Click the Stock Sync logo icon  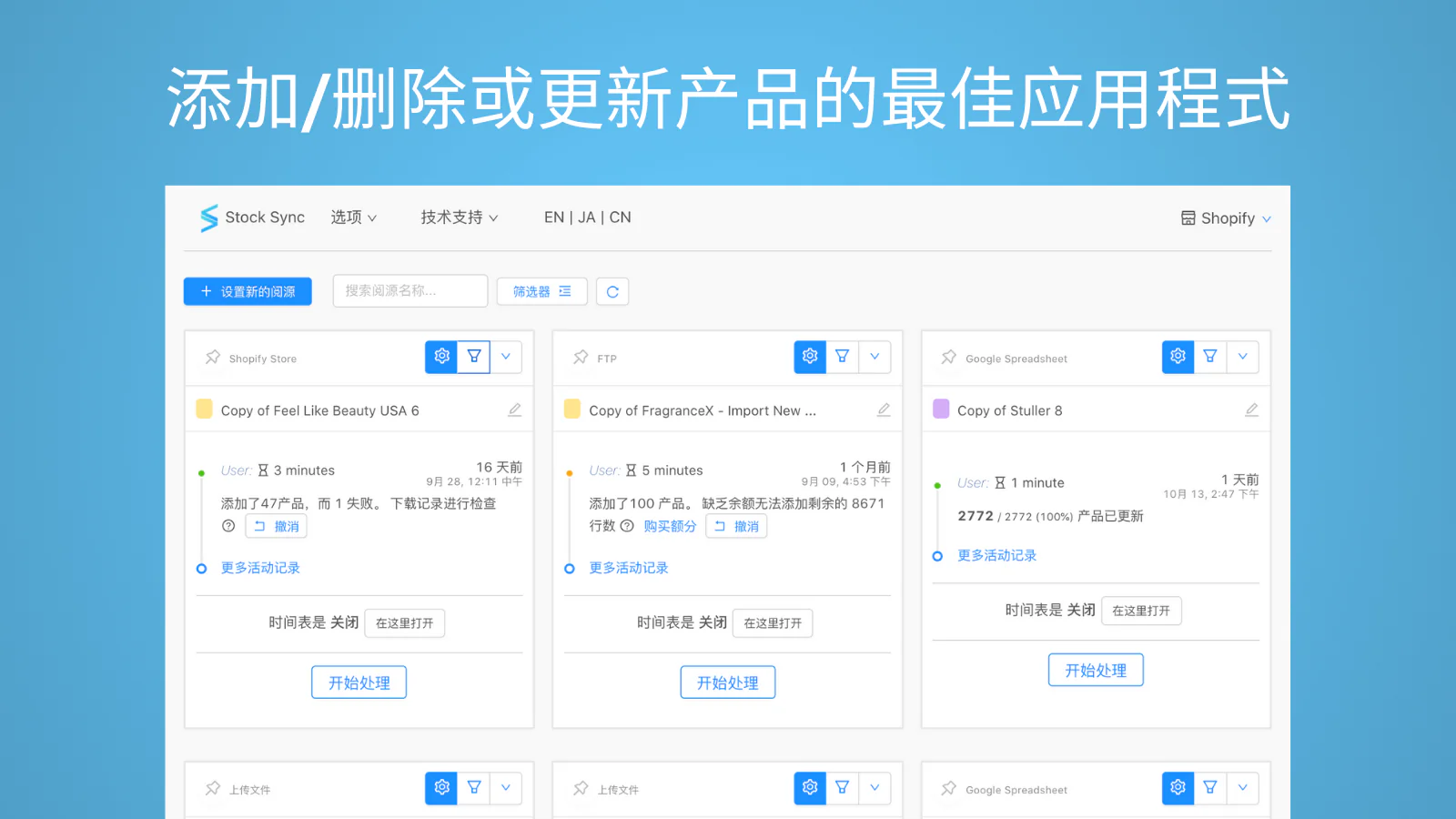[209, 217]
